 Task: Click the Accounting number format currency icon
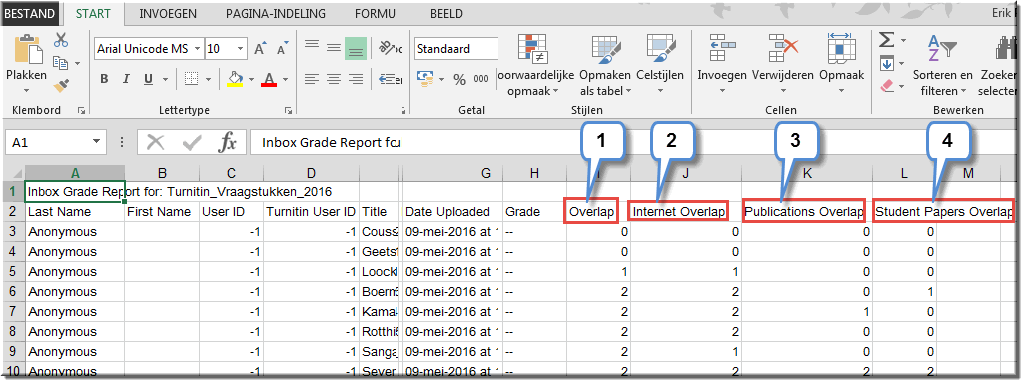point(425,79)
